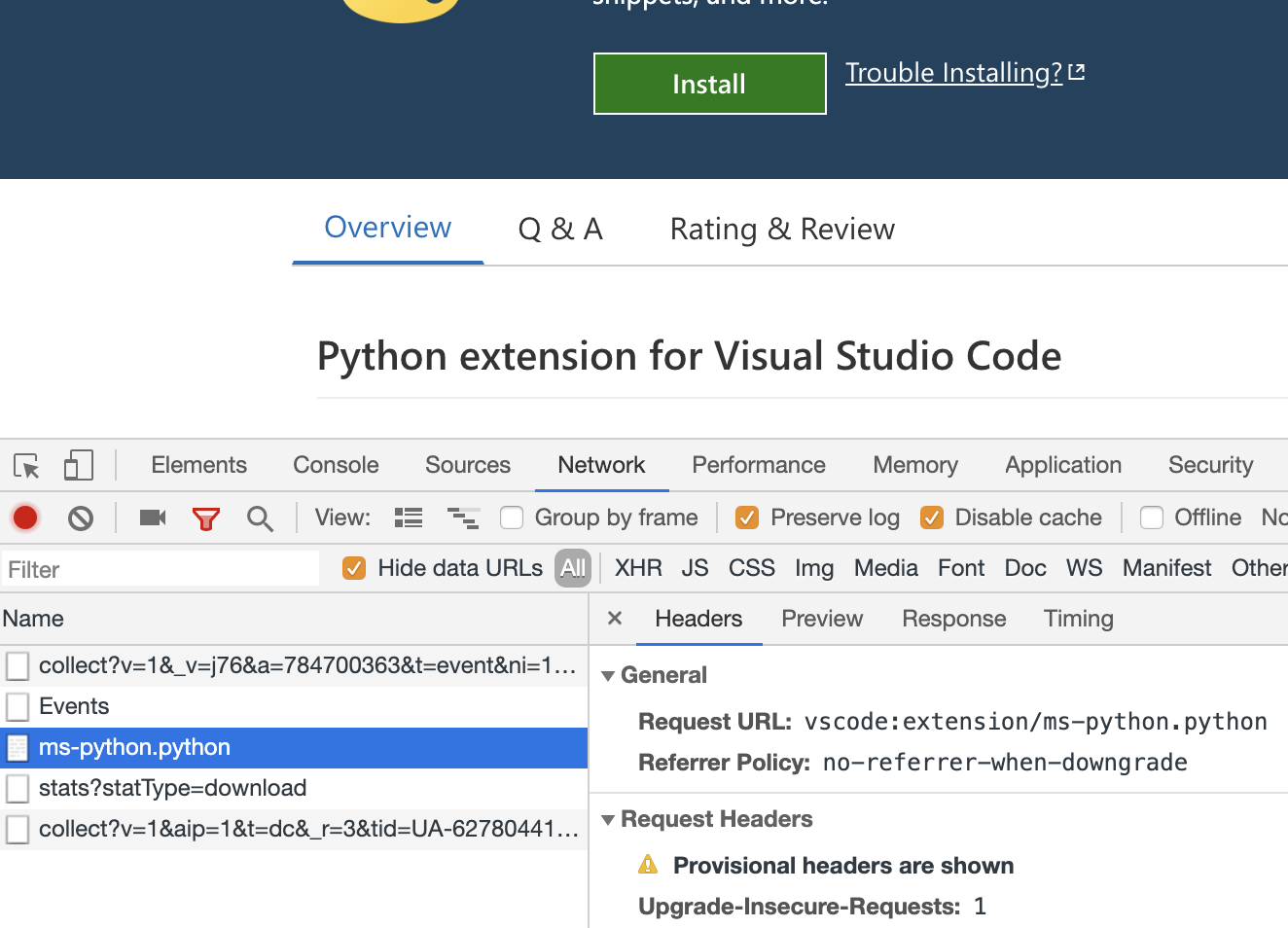This screenshot has width=1288, height=928.
Task: Stop recording network log
Action: (24, 518)
